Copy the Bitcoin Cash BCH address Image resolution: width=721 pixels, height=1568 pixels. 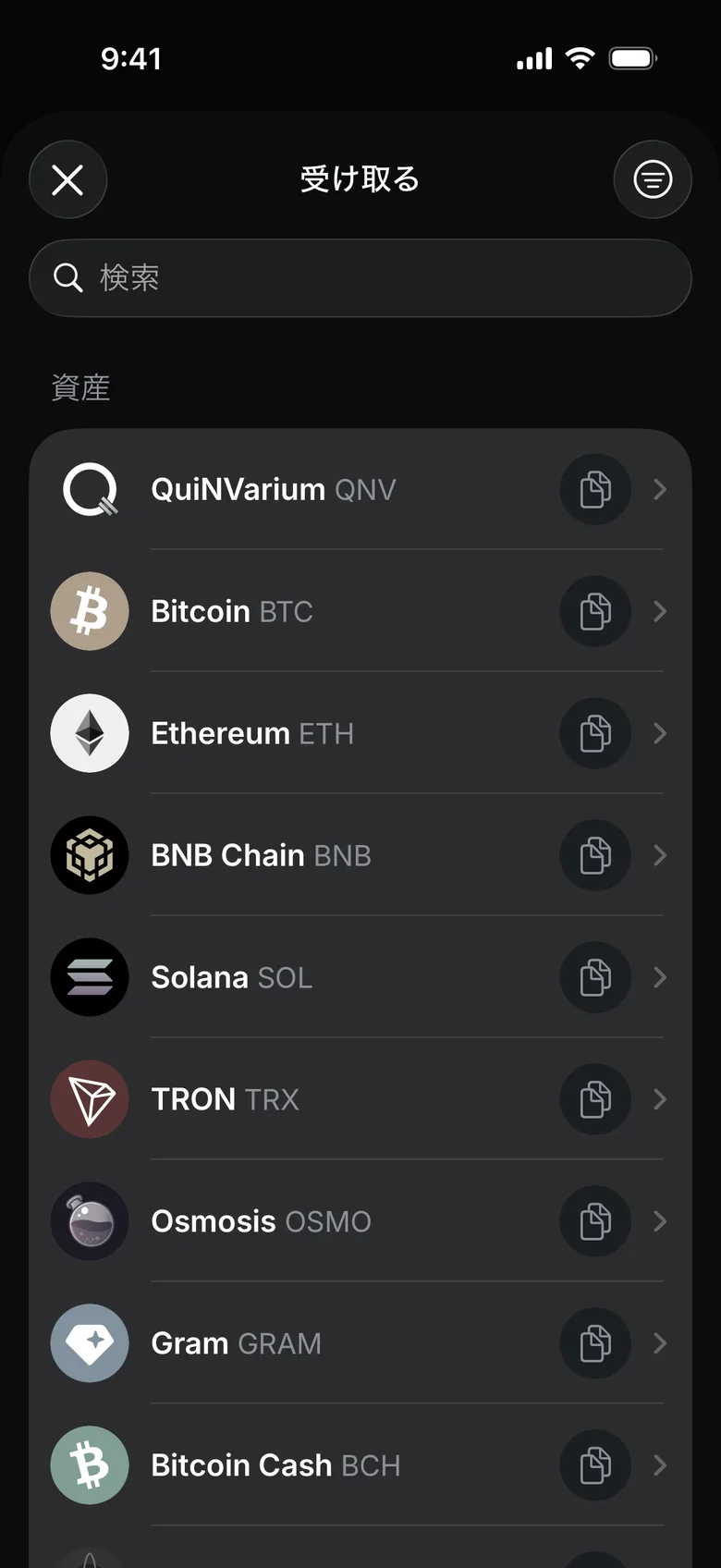(595, 1465)
